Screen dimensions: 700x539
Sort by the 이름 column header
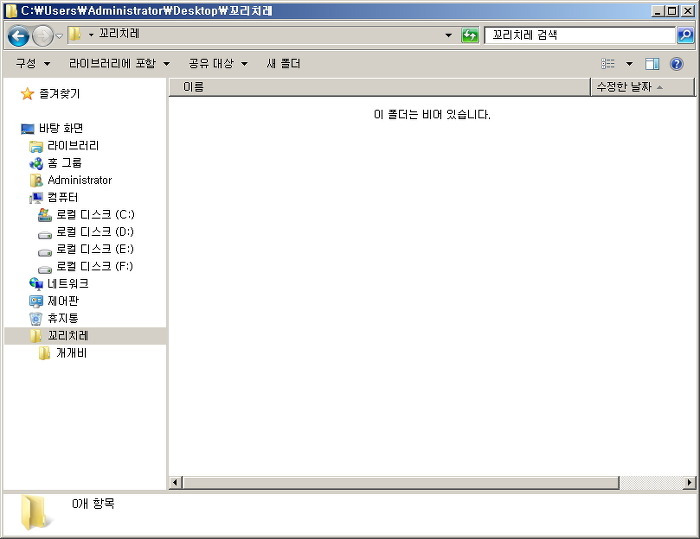379,87
